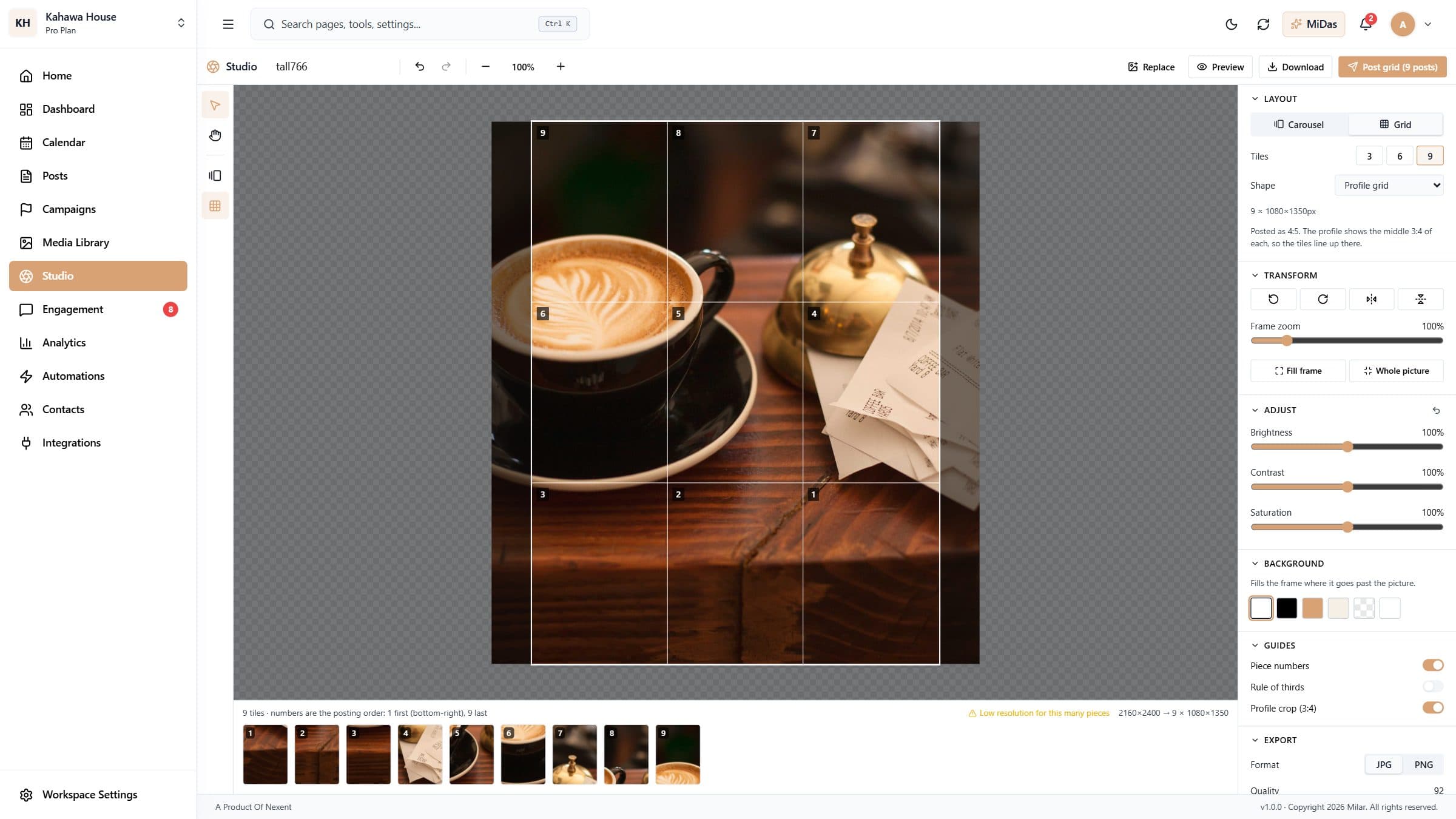The image size is (1456, 819).
Task: Open the Calendar page
Action: (98, 143)
